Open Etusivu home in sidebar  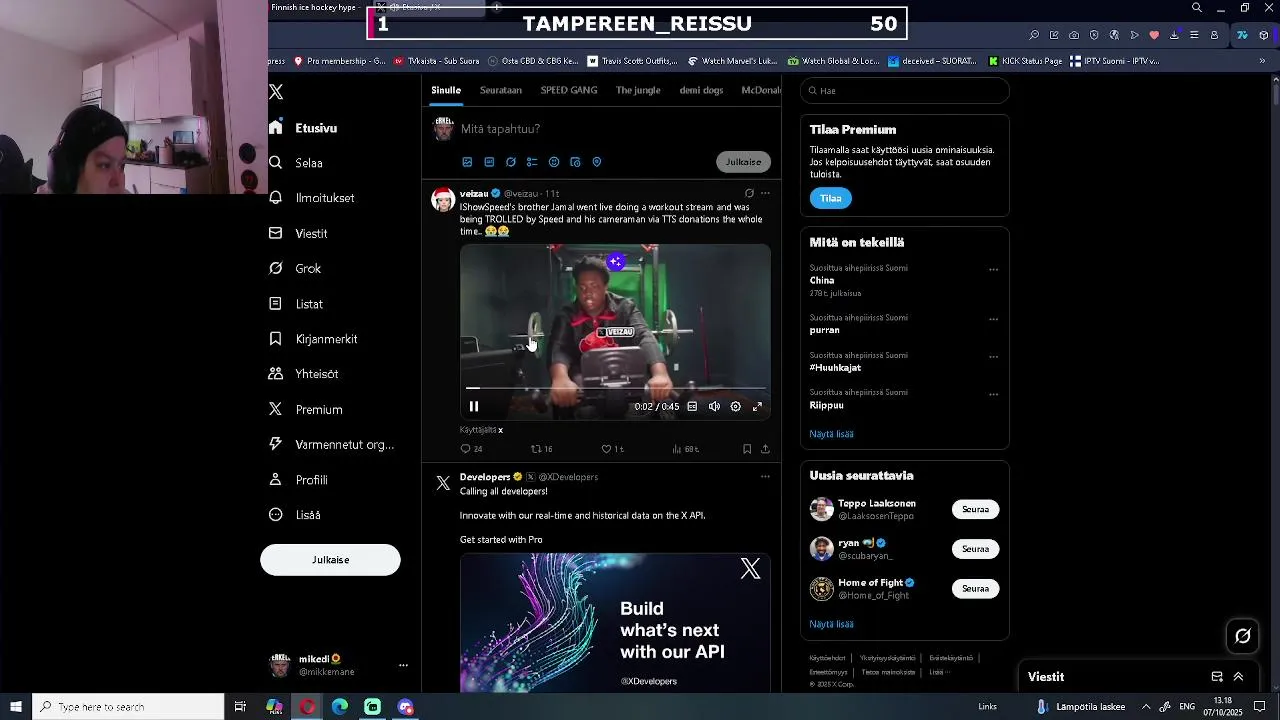303,128
